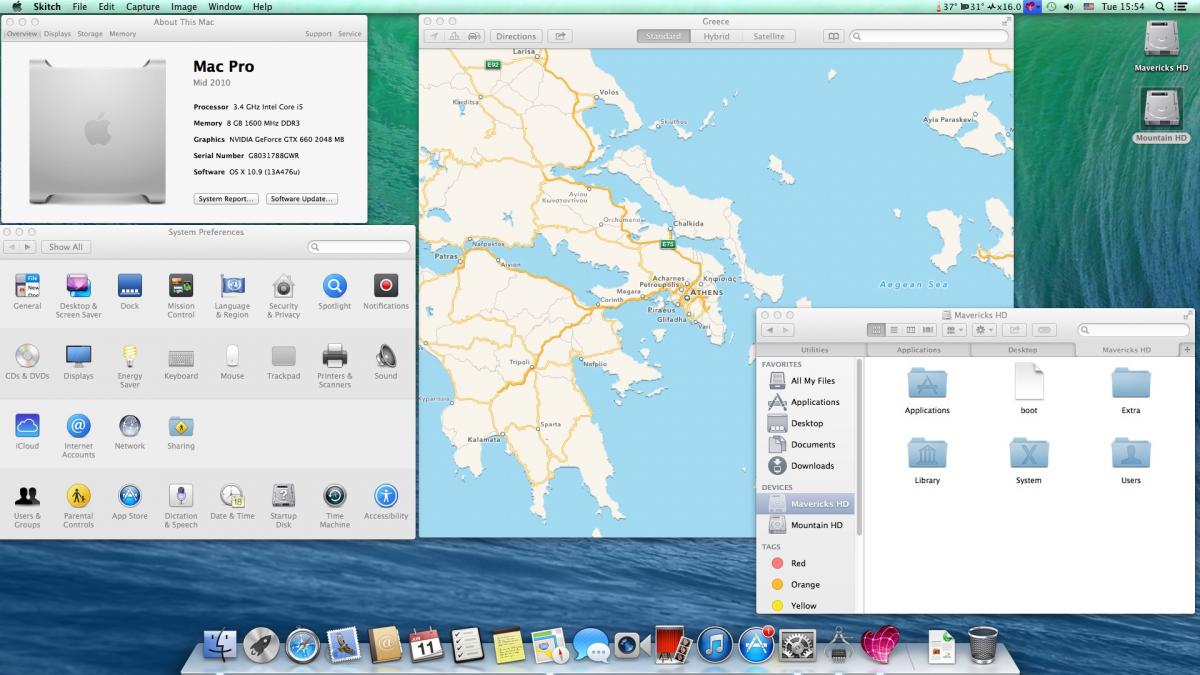Screen dimensions: 1200x675
Task: Select the Utilities tab in Finder
Action: point(814,350)
